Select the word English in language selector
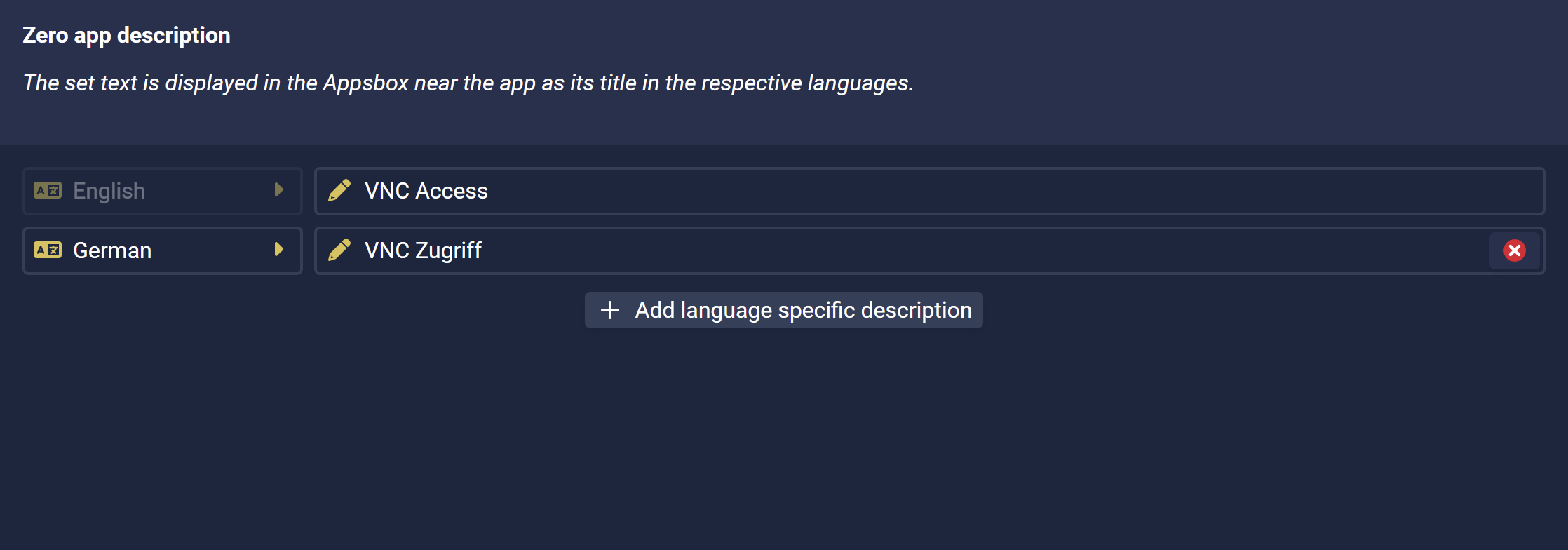Screen dimensions: 1568x550 109,191
